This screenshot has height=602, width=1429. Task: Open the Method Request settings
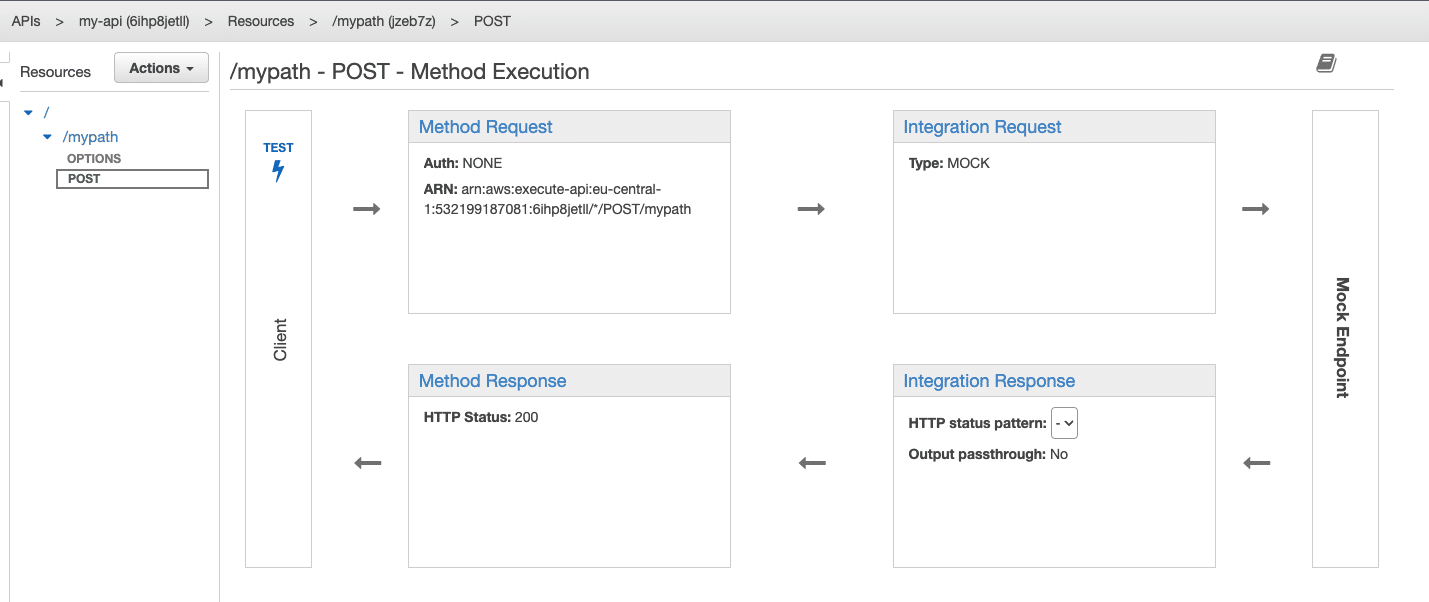coord(485,126)
